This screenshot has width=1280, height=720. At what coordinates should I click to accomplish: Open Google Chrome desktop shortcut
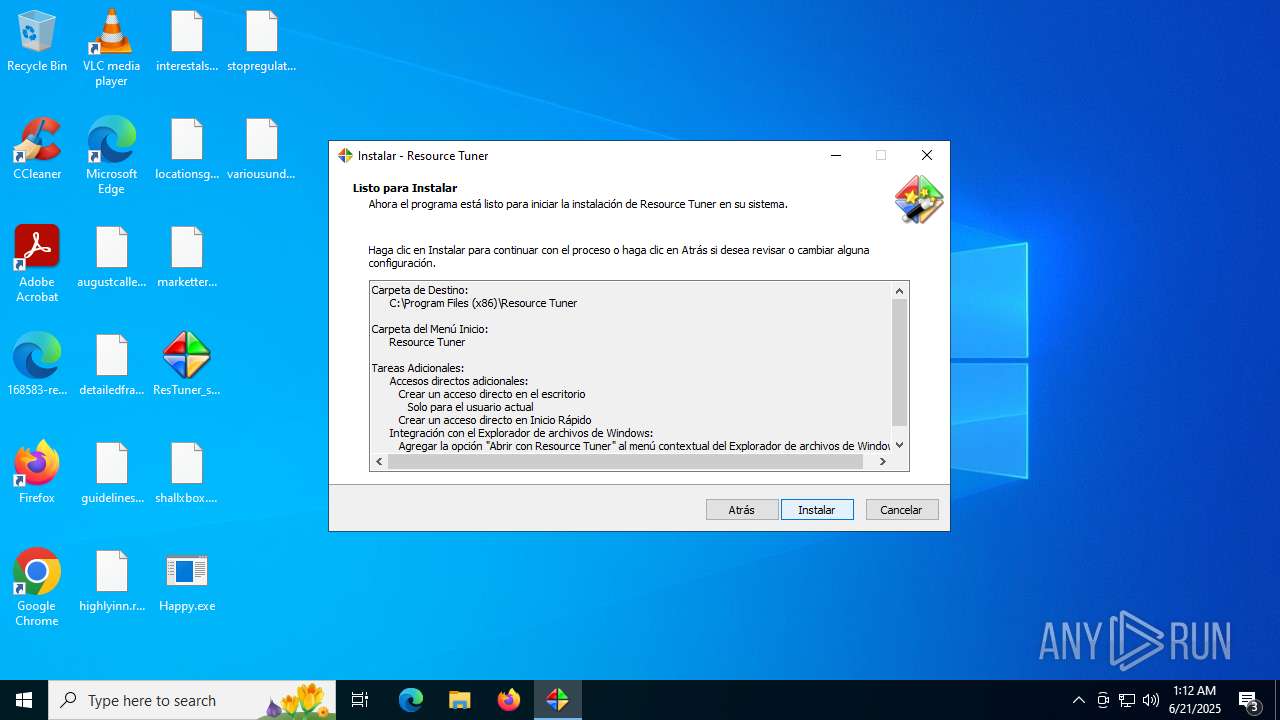tap(37, 587)
